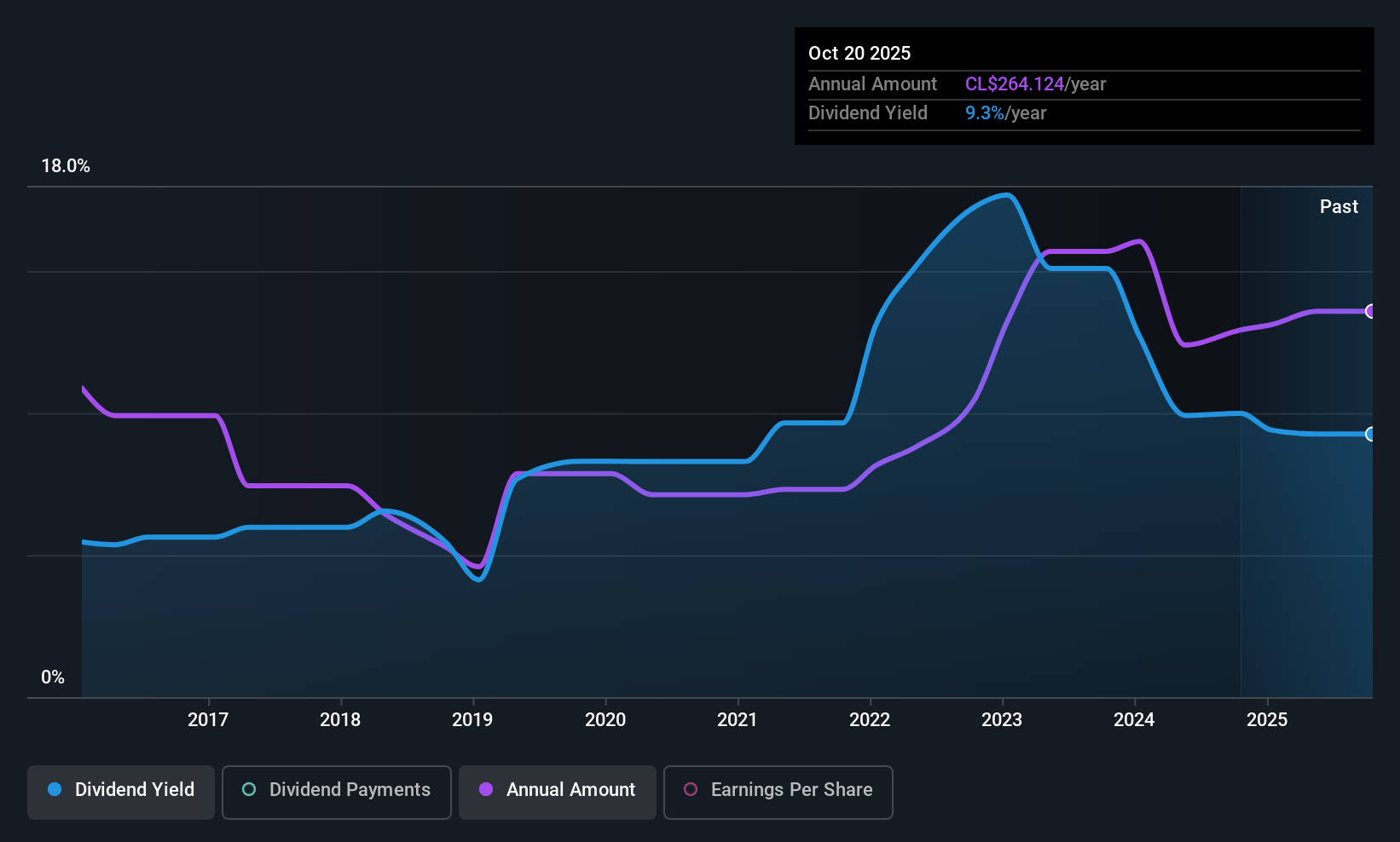Click the purple Annual Amount legend dot
Screen dimensions: 1400x842
tap(486, 789)
